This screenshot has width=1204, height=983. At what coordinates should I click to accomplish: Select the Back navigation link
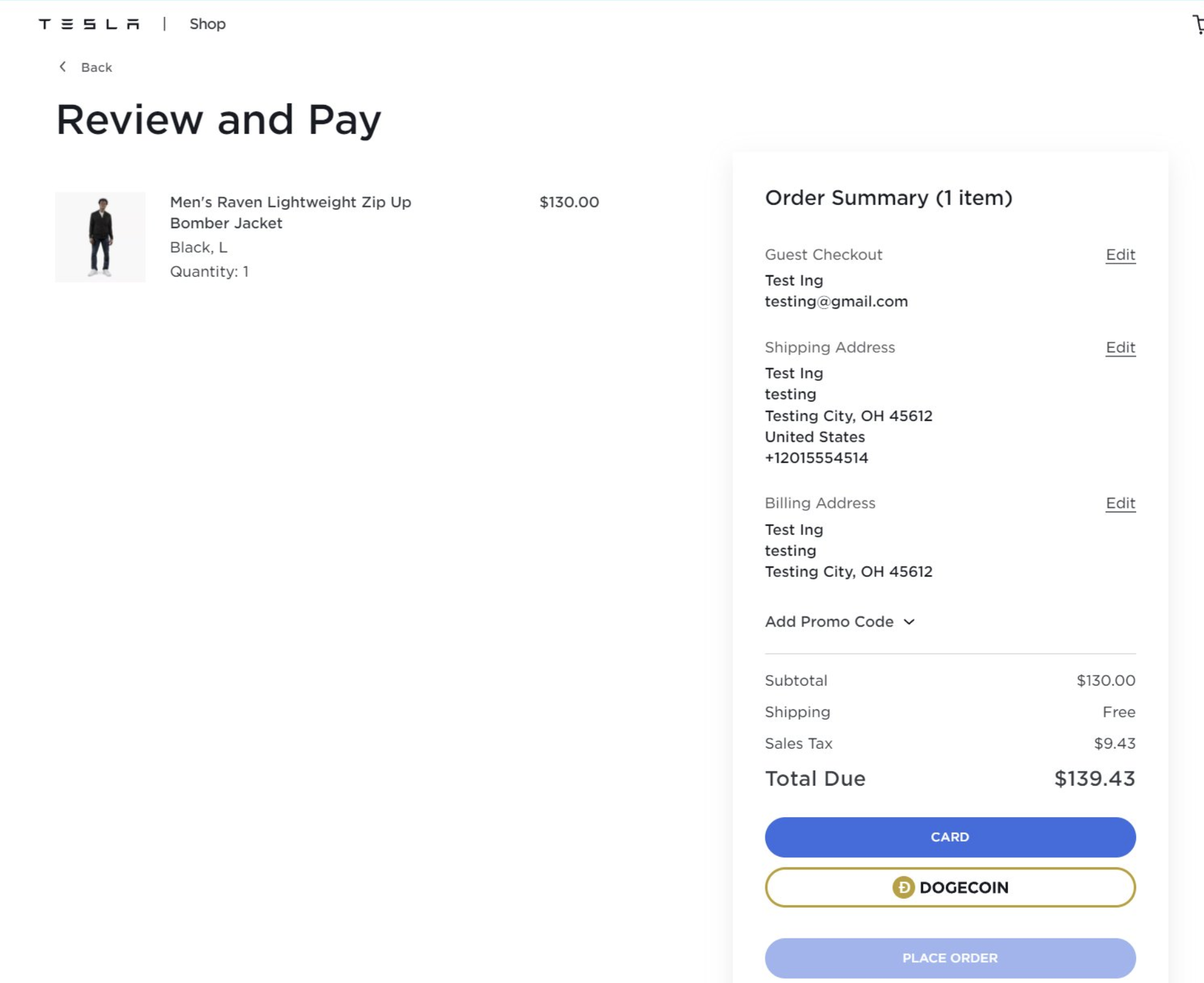tap(96, 67)
